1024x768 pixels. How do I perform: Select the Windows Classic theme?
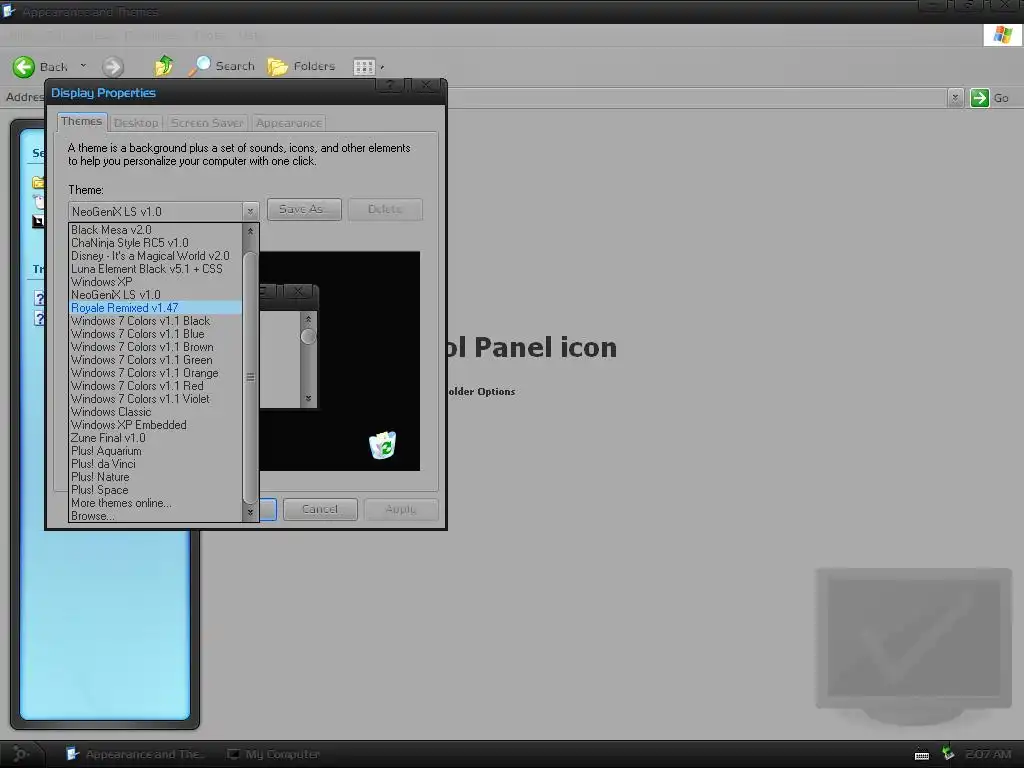[x=155, y=412]
